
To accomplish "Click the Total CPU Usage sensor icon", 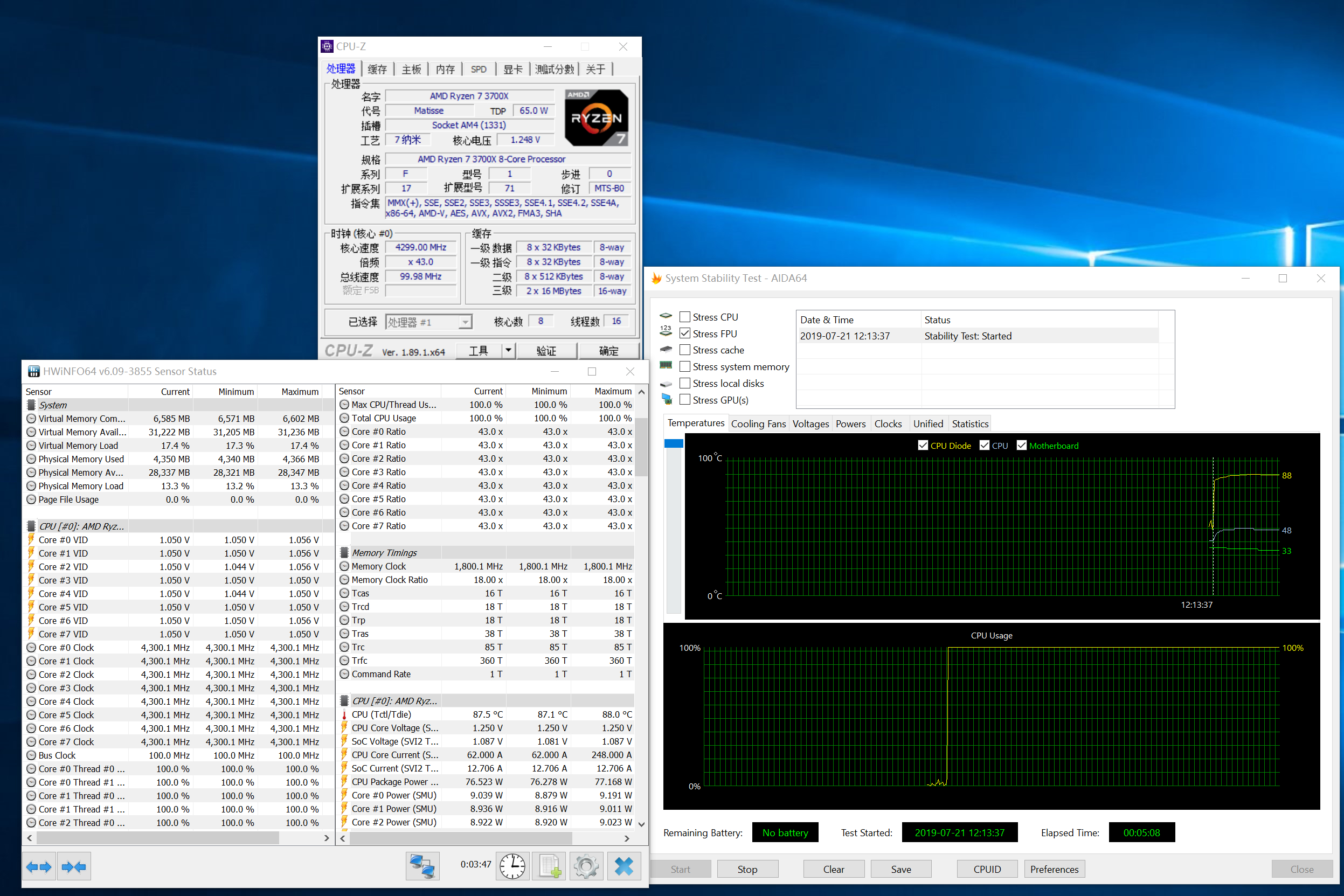I will pyautogui.click(x=344, y=418).
